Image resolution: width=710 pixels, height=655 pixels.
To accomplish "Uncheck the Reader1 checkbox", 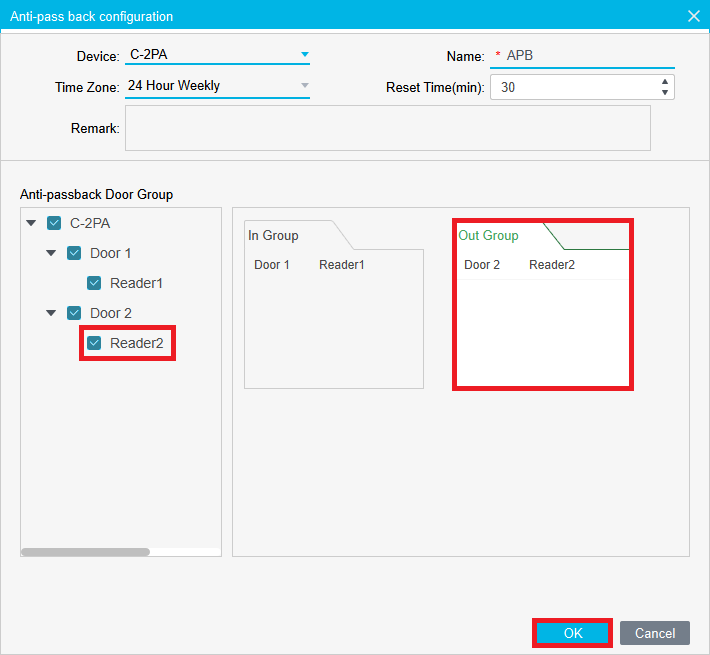I will coord(94,283).
